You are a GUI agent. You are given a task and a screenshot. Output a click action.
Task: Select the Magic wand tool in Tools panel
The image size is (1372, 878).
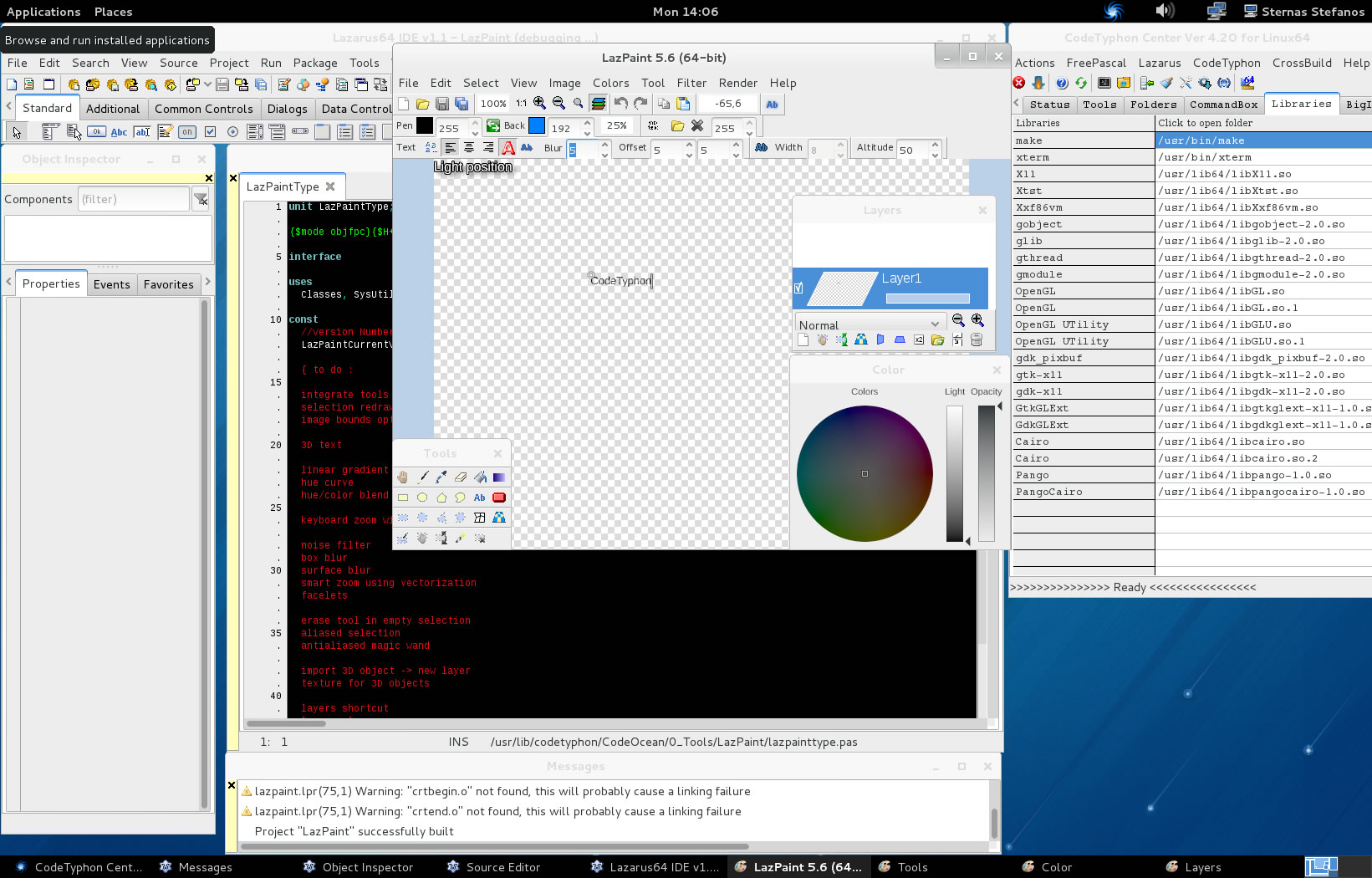(x=461, y=539)
